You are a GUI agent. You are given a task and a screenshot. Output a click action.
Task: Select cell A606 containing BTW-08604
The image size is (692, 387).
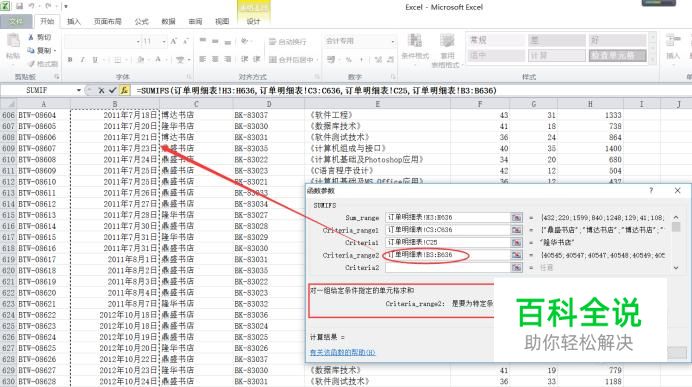43,115
